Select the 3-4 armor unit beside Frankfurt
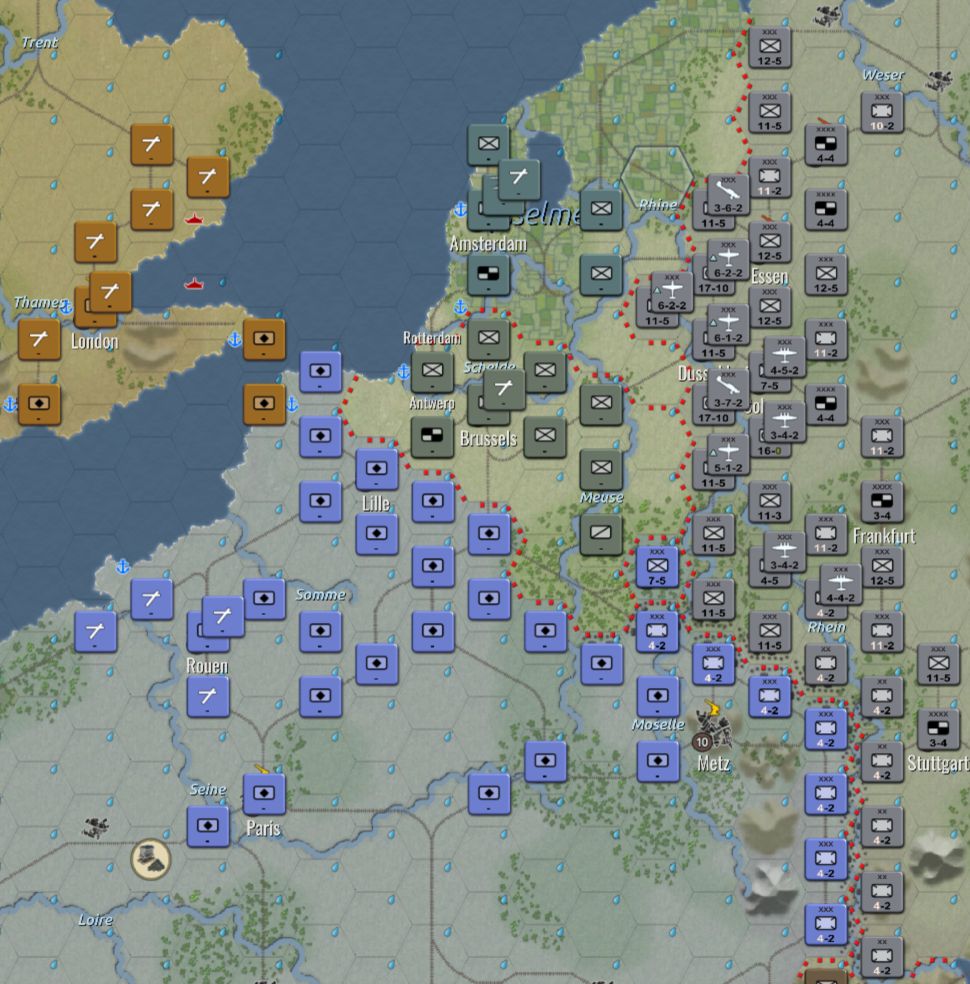The height and width of the screenshot is (984, 970). click(x=882, y=503)
